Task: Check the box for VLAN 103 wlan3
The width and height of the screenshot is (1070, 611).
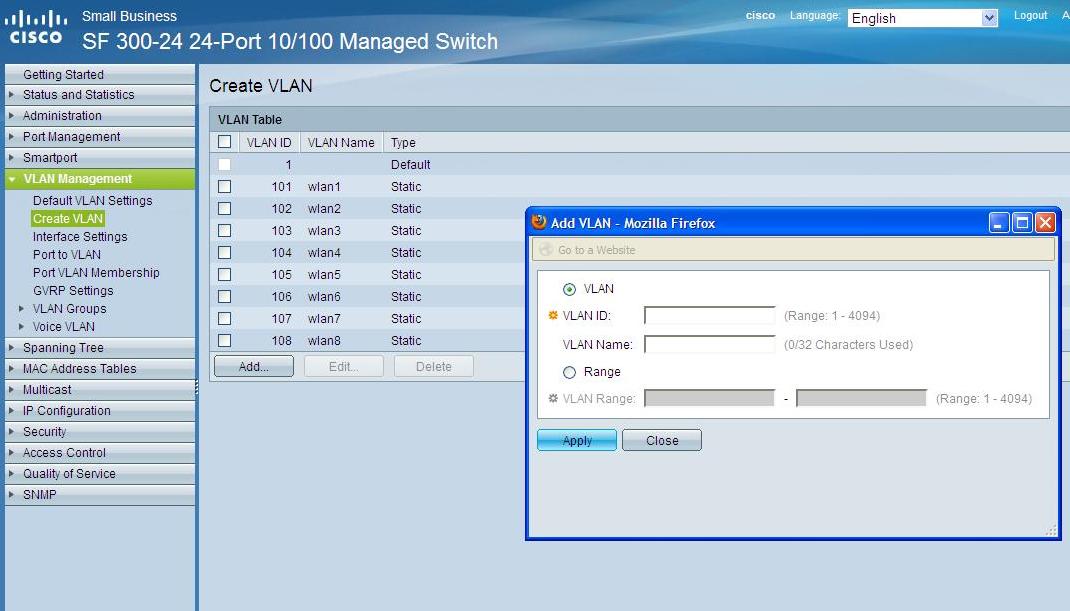Action: (x=225, y=231)
